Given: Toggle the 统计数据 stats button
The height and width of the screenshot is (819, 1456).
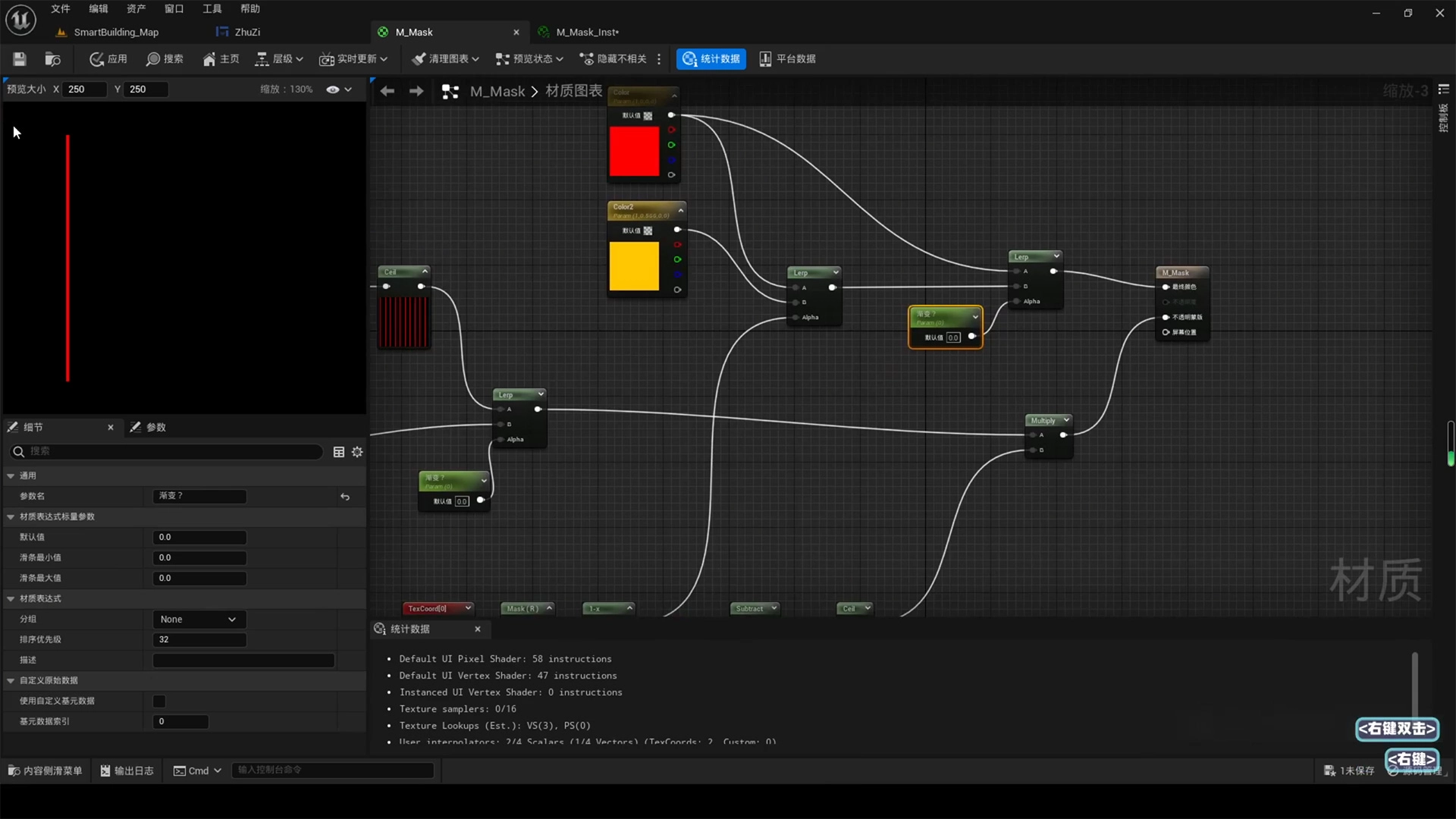Looking at the screenshot, I should click(711, 59).
